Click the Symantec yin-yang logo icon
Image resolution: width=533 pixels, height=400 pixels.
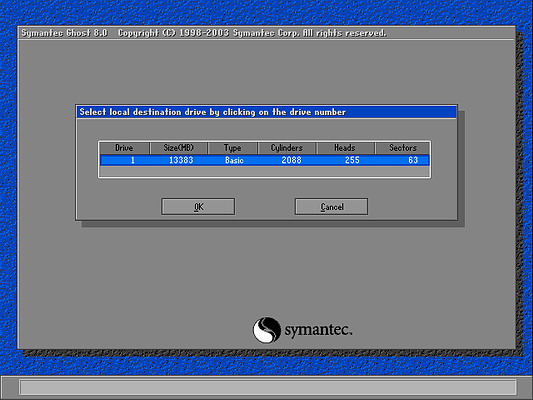(266, 330)
